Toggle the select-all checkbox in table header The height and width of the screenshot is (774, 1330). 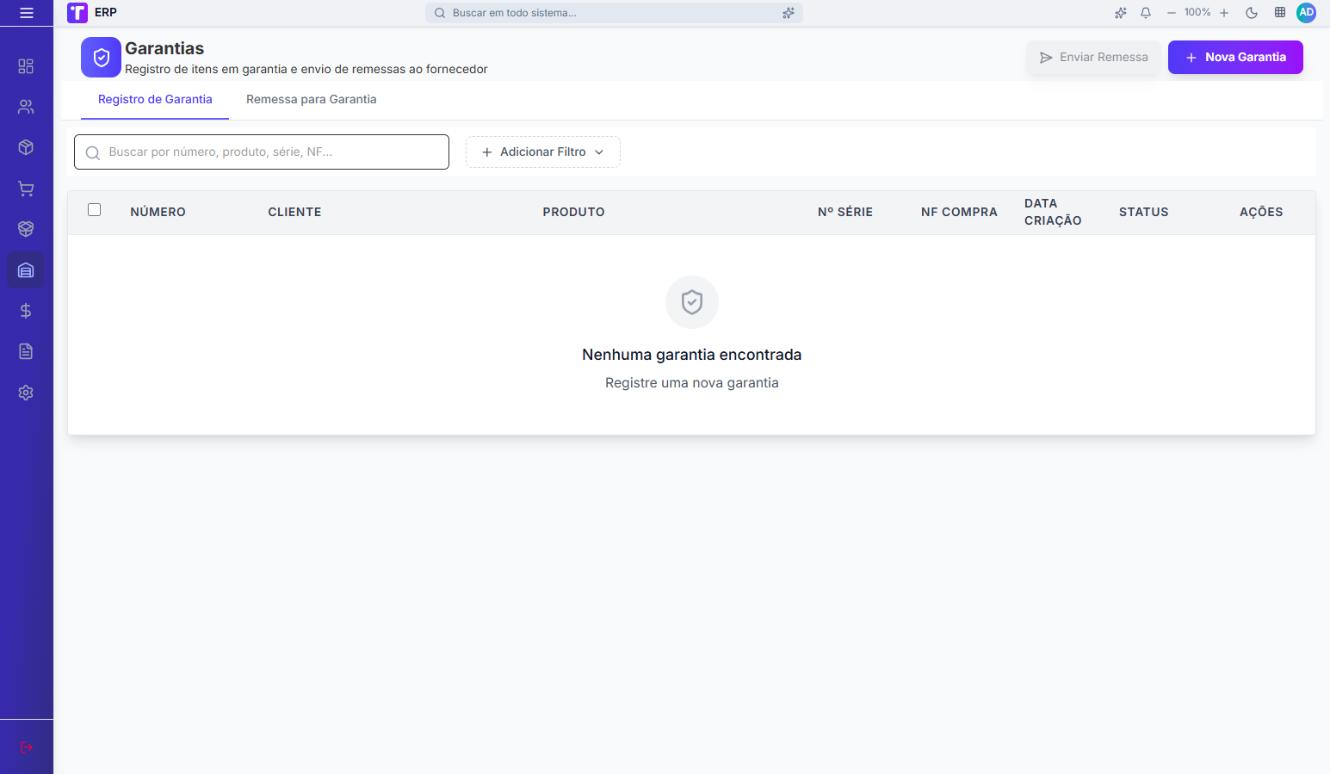tap(94, 210)
